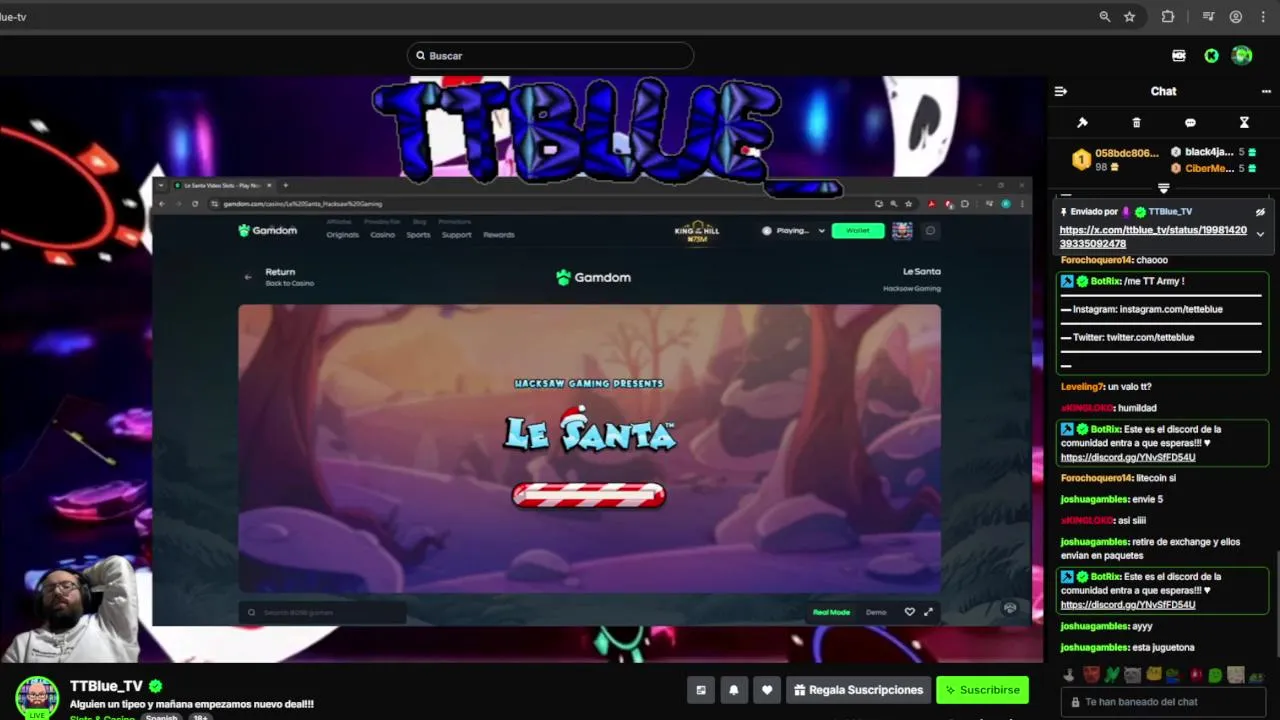The height and width of the screenshot is (720, 1280).
Task: Open Support menu in Gamdom window
Action: point(456,235)
